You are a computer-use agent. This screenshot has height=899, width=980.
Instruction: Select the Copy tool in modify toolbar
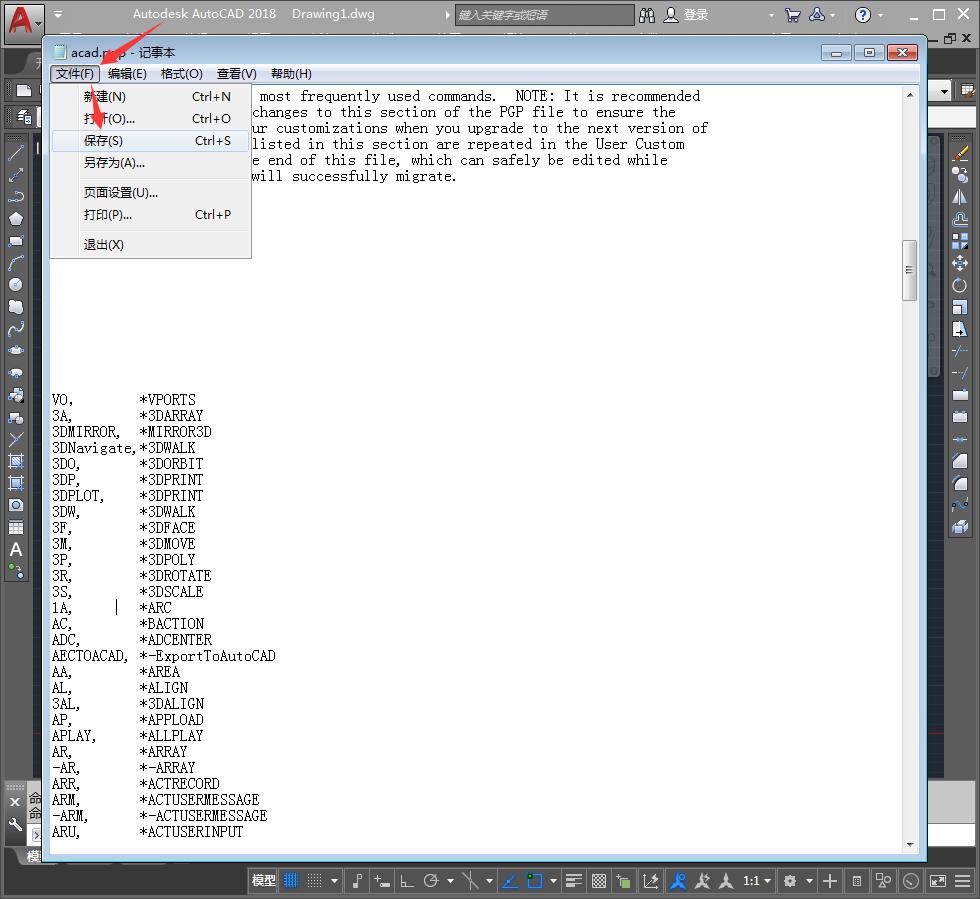[x=959, y=175]
